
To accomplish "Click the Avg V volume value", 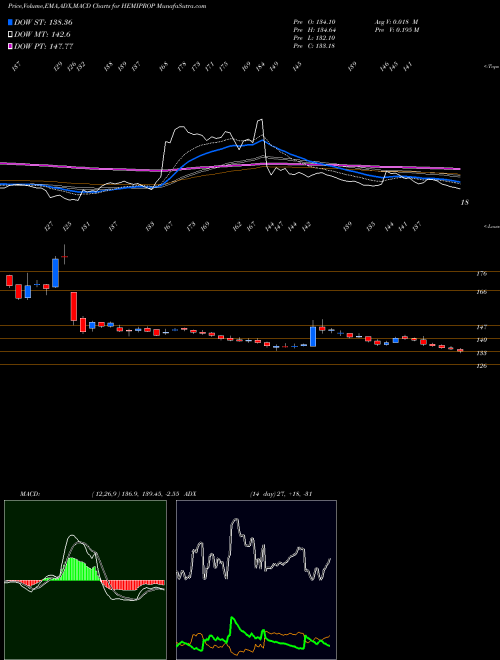I will pyautogui.click(x=407, y=22).
